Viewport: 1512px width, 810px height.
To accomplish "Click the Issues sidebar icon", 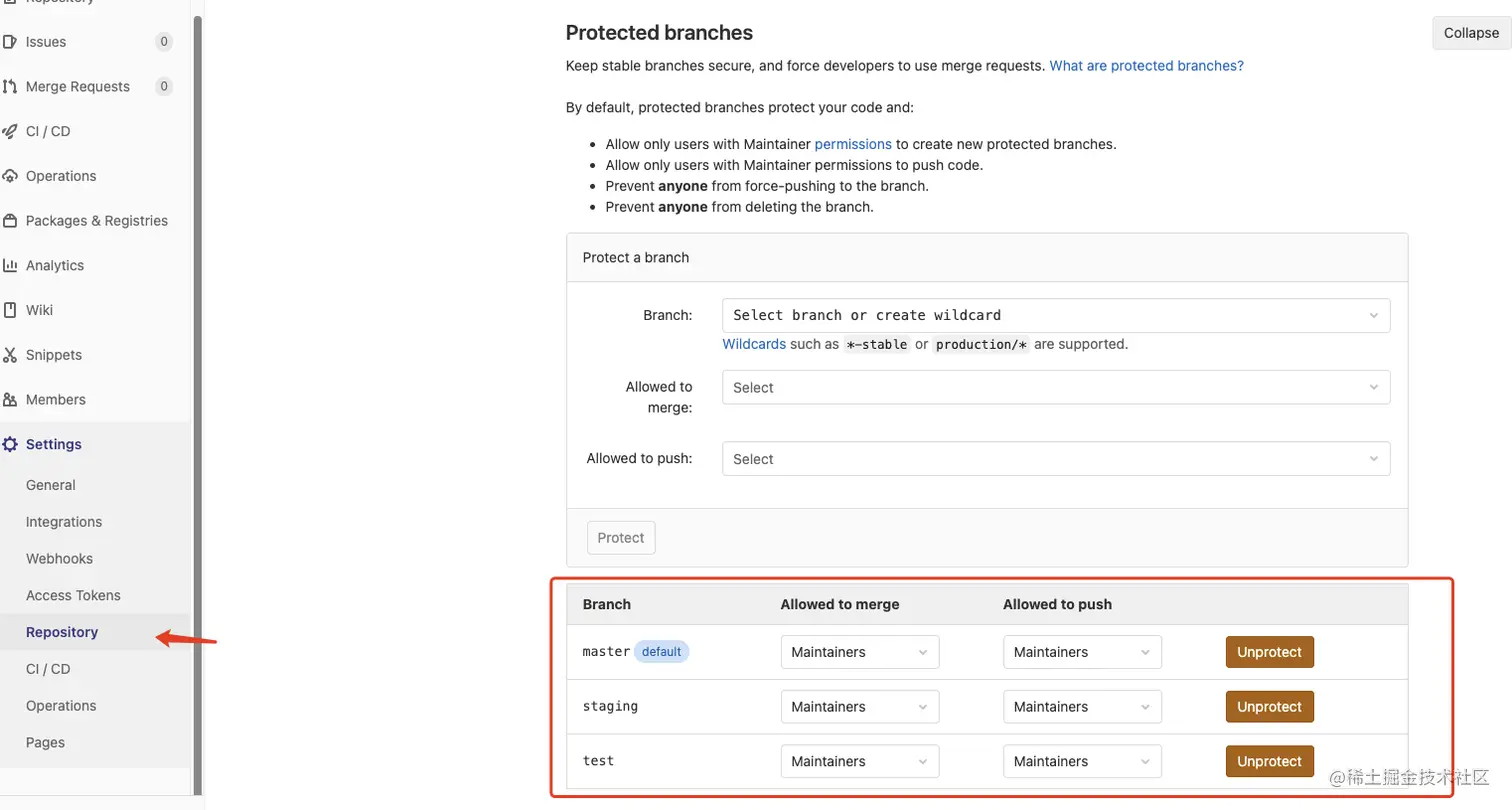I will tap(10, 42).
